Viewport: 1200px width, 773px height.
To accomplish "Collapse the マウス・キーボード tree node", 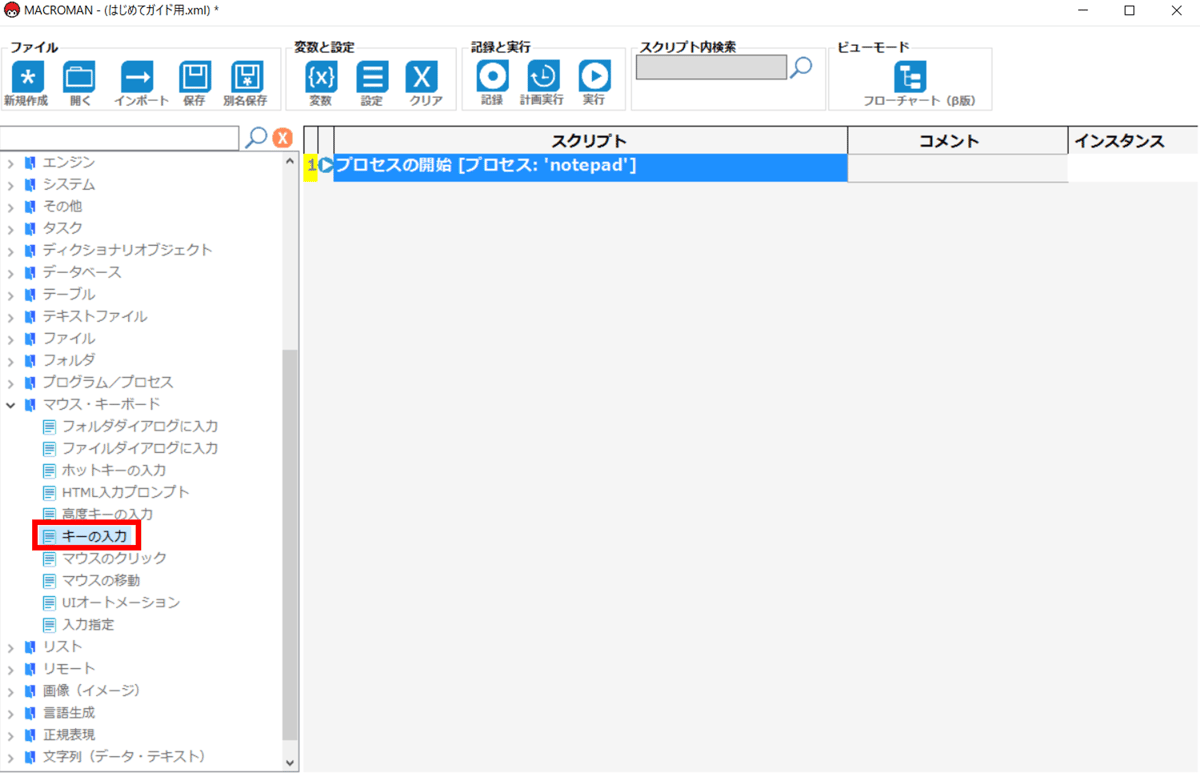I will (x=11, y=405).
